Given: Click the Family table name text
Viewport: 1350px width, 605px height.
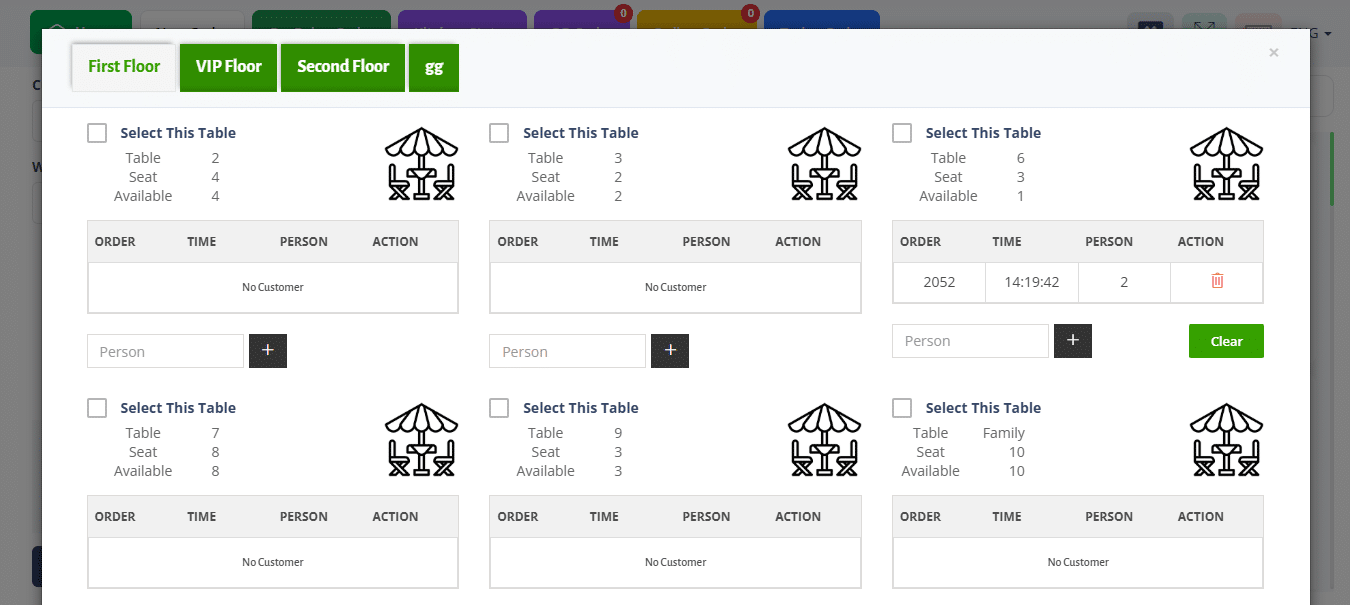Looking at the screenshot, I should [x=1004, y=433].
